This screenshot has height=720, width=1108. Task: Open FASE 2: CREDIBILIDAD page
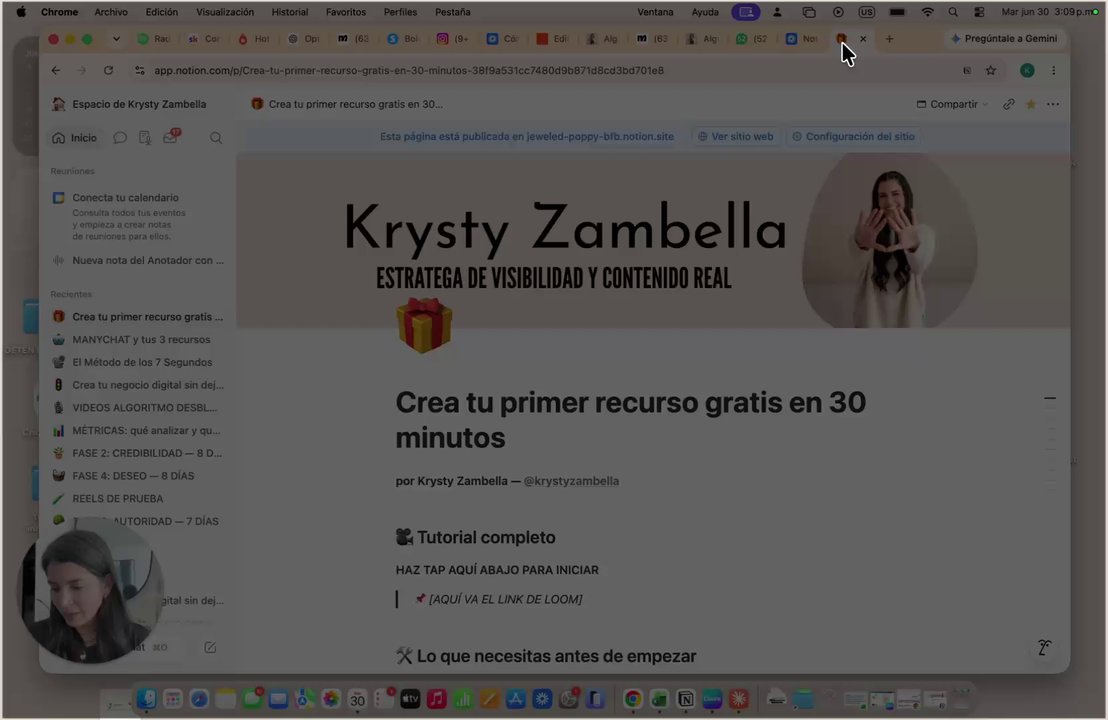pyautogui.click(x=138, y=453)
